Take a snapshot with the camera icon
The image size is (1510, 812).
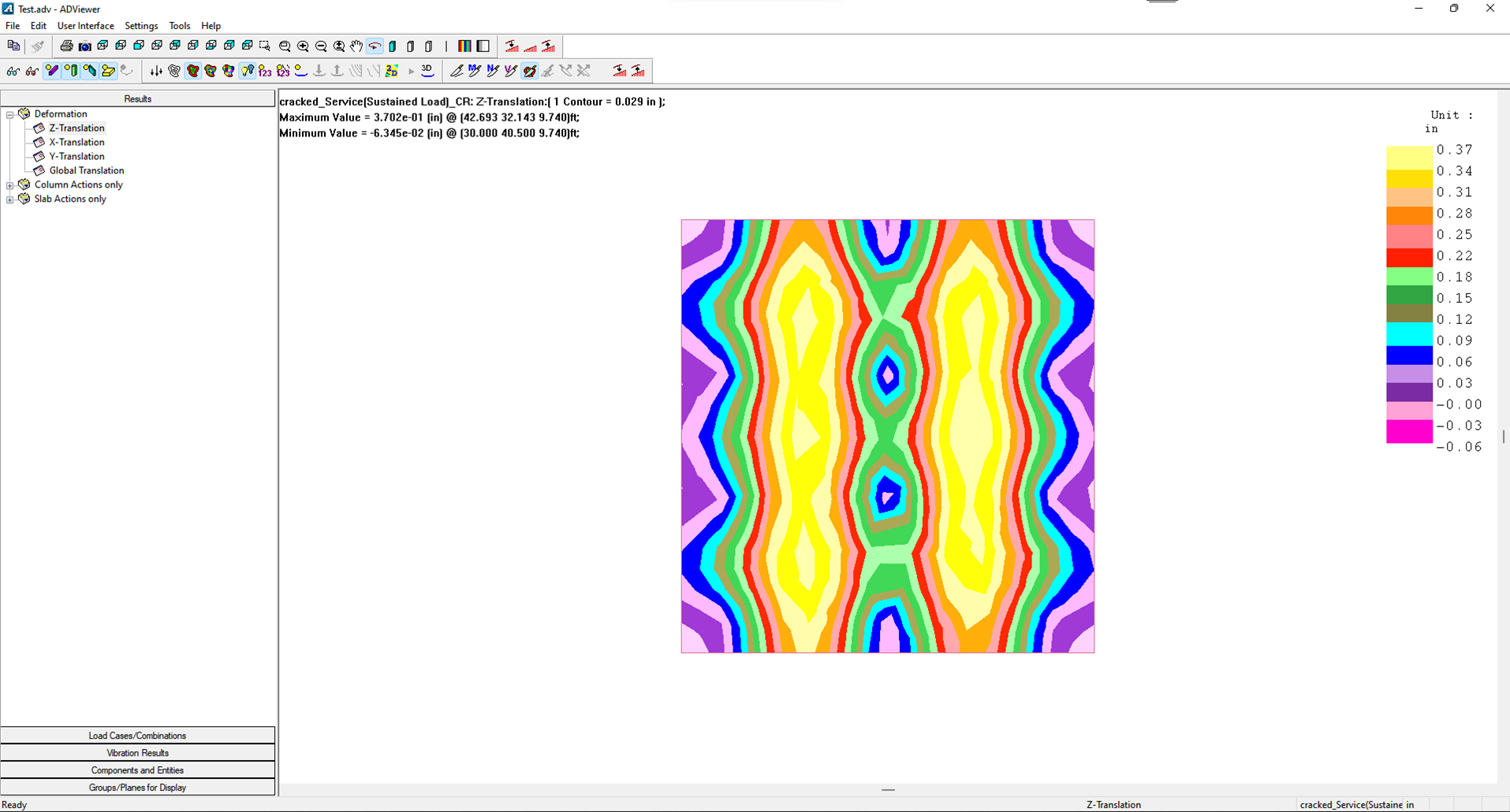pos(84,47)
